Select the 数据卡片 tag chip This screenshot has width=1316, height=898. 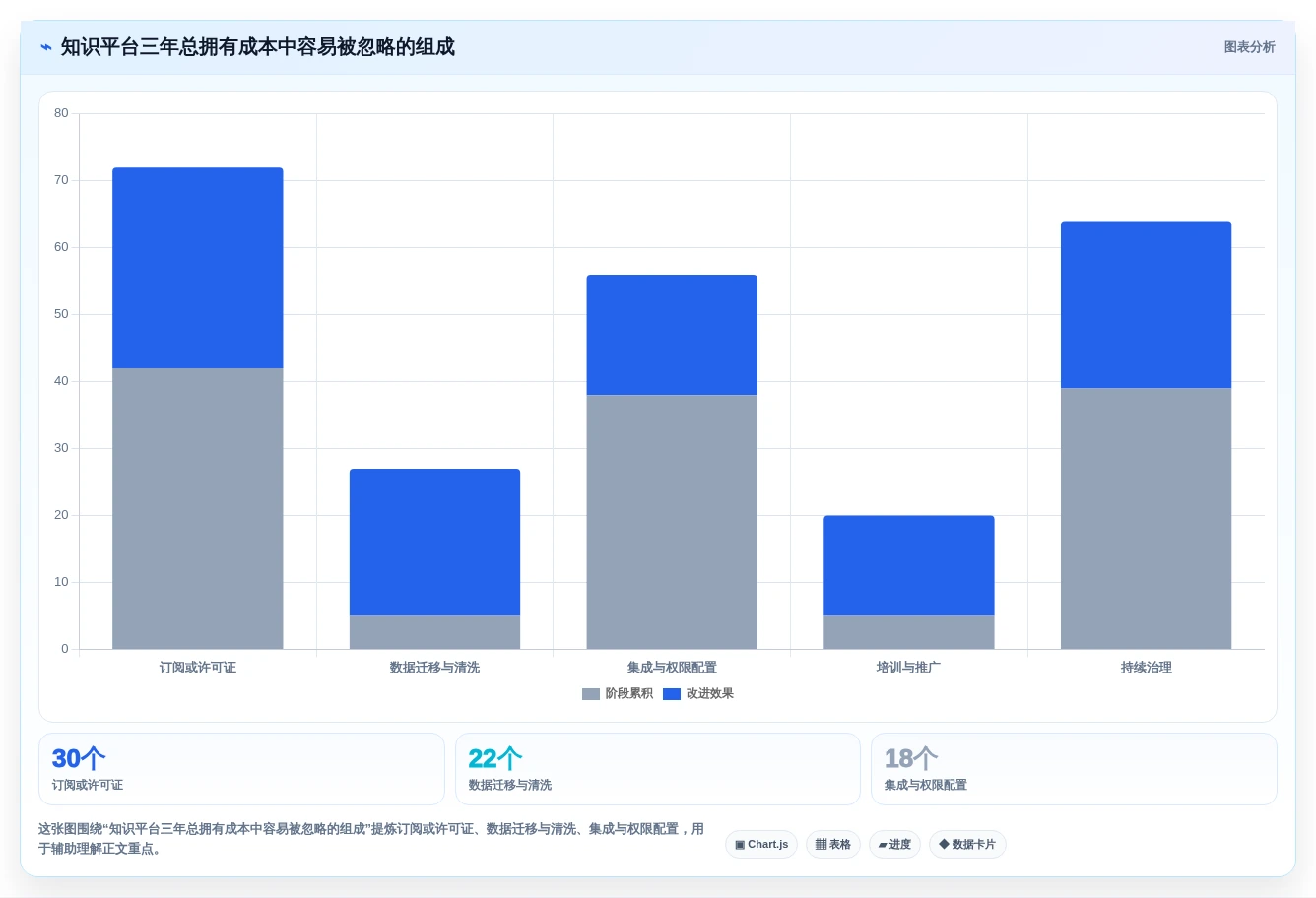[x=967, y=845]
